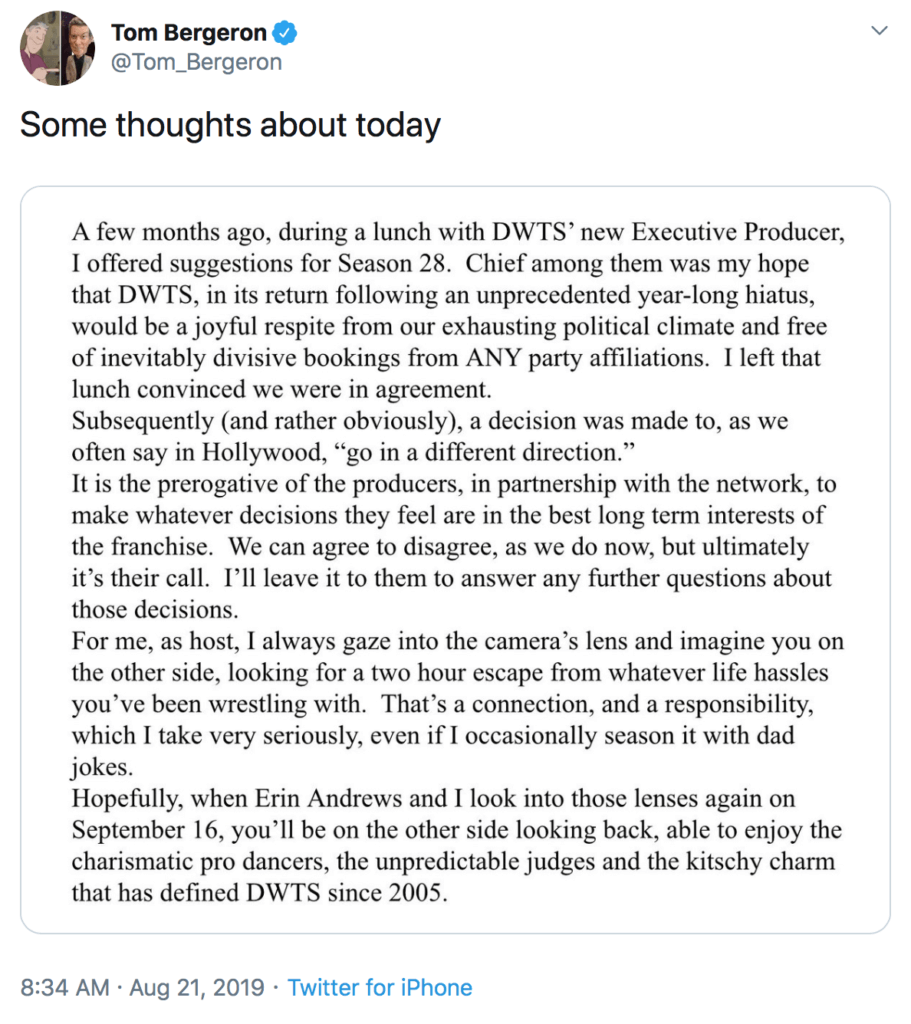Screen dimensions: 911x1024
Task: Click the @Tom_Bergeron handle
Action: pos(196,62)
